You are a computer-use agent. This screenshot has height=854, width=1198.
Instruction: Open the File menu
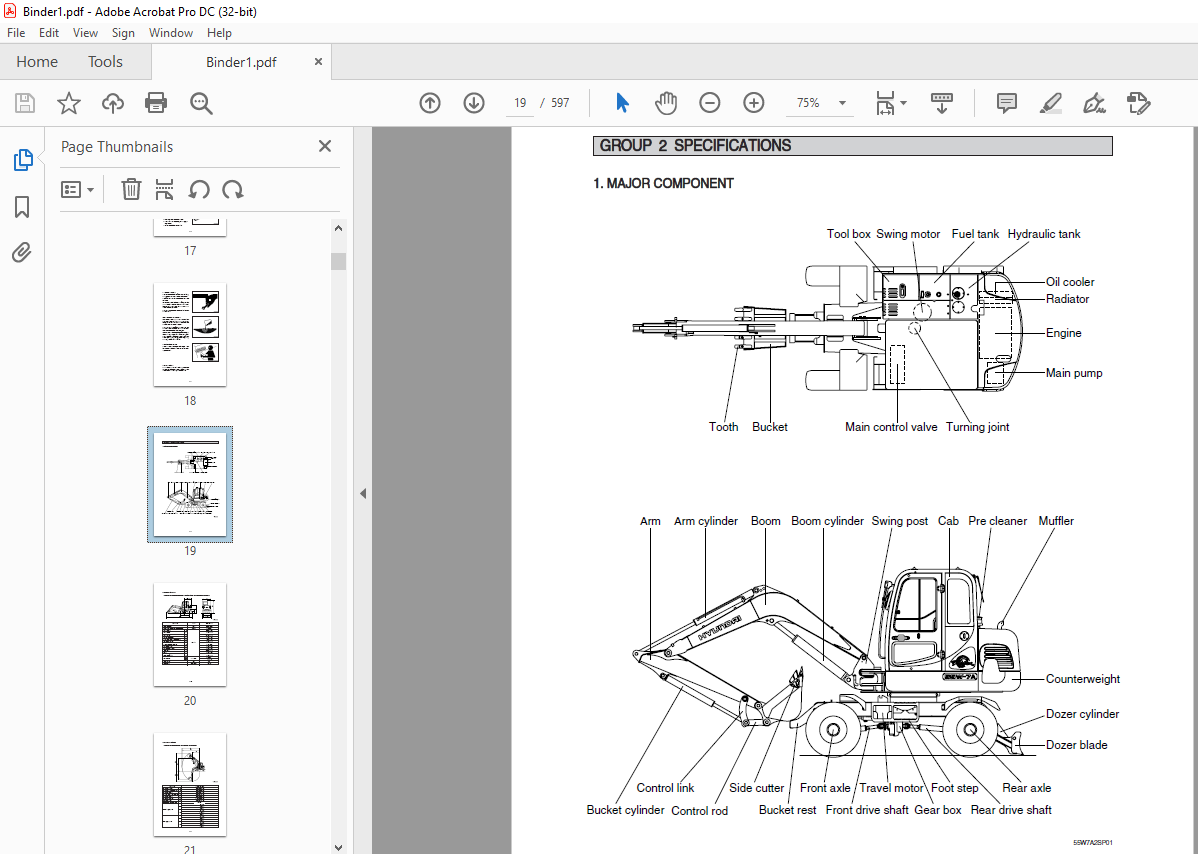(x=16, y=33)
